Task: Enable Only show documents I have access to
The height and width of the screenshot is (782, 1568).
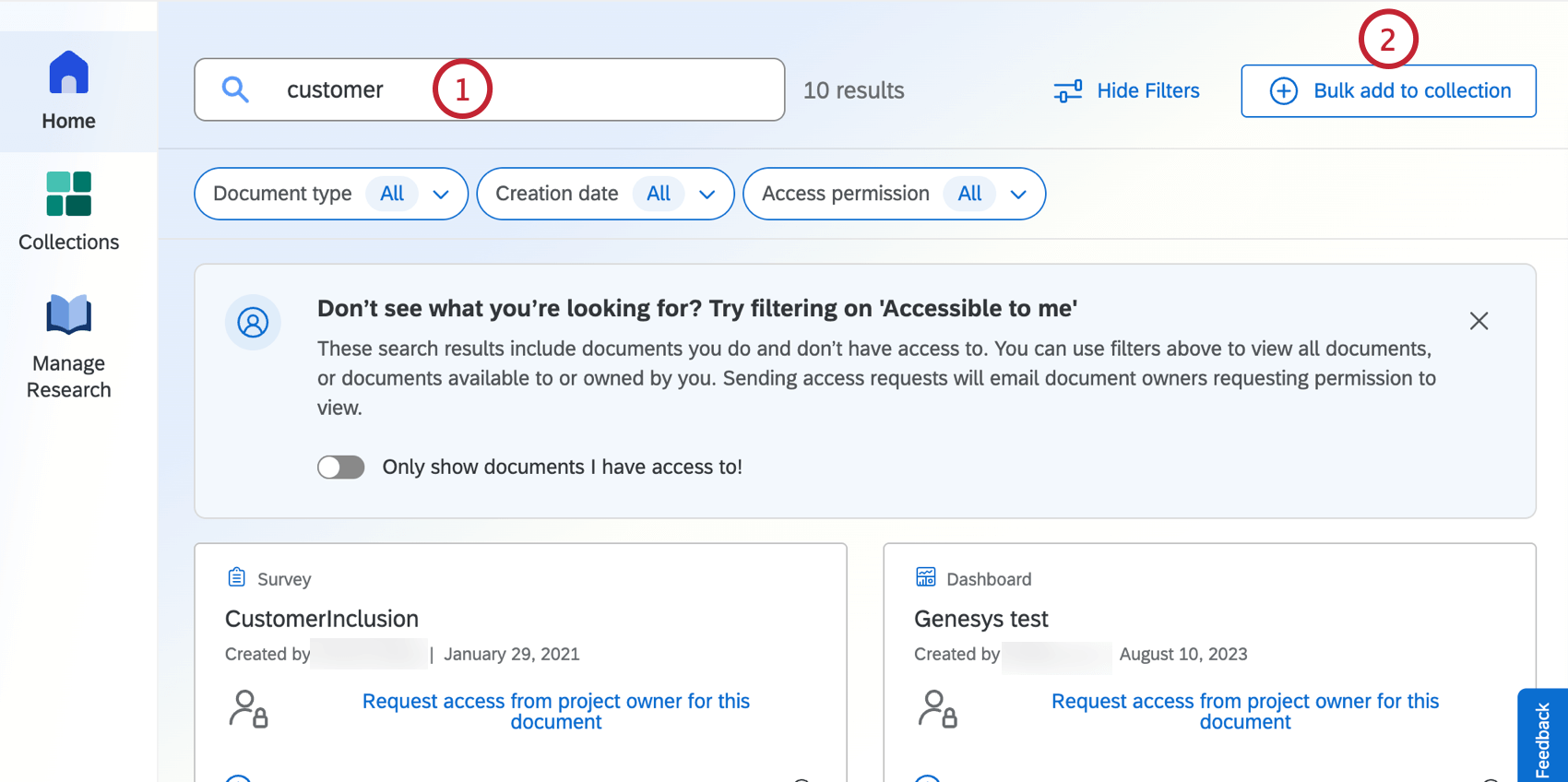Action: pos(341,468)
